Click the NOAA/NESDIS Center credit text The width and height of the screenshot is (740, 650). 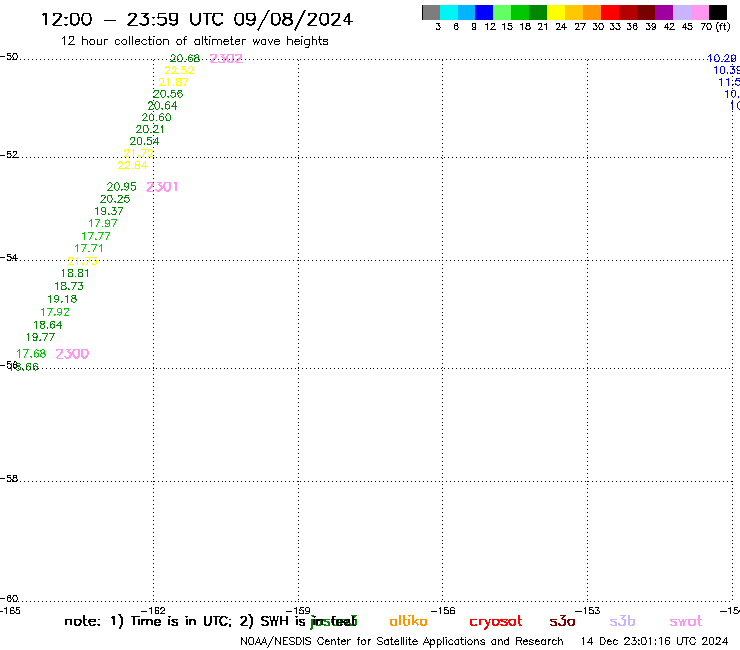[x=402, y=642]
